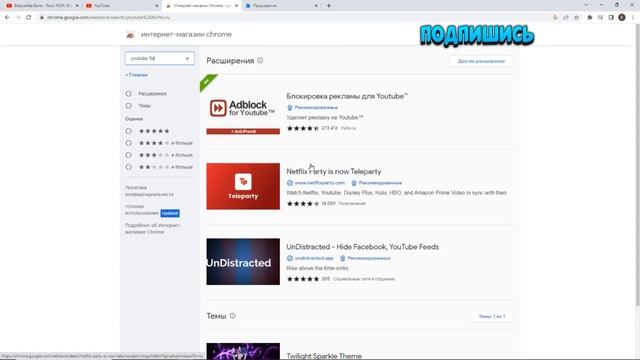Screen dimensions: 640x360
Task: Click the UnDistracted thumbnail
Action: click(x=243, y=262)
